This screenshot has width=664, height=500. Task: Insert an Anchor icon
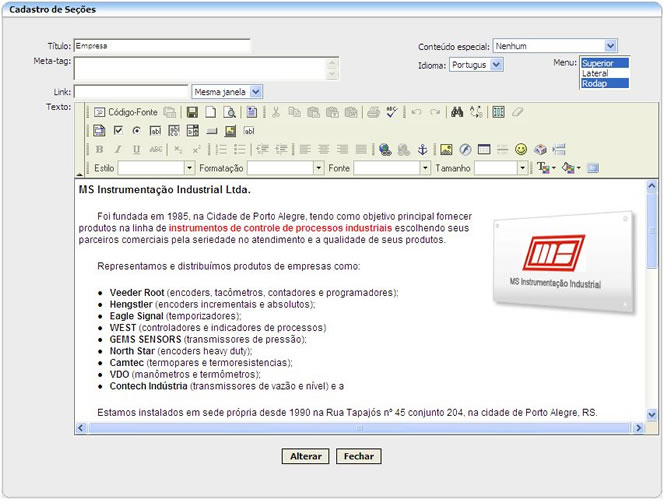pyautogui.click(x=422, y=149)
